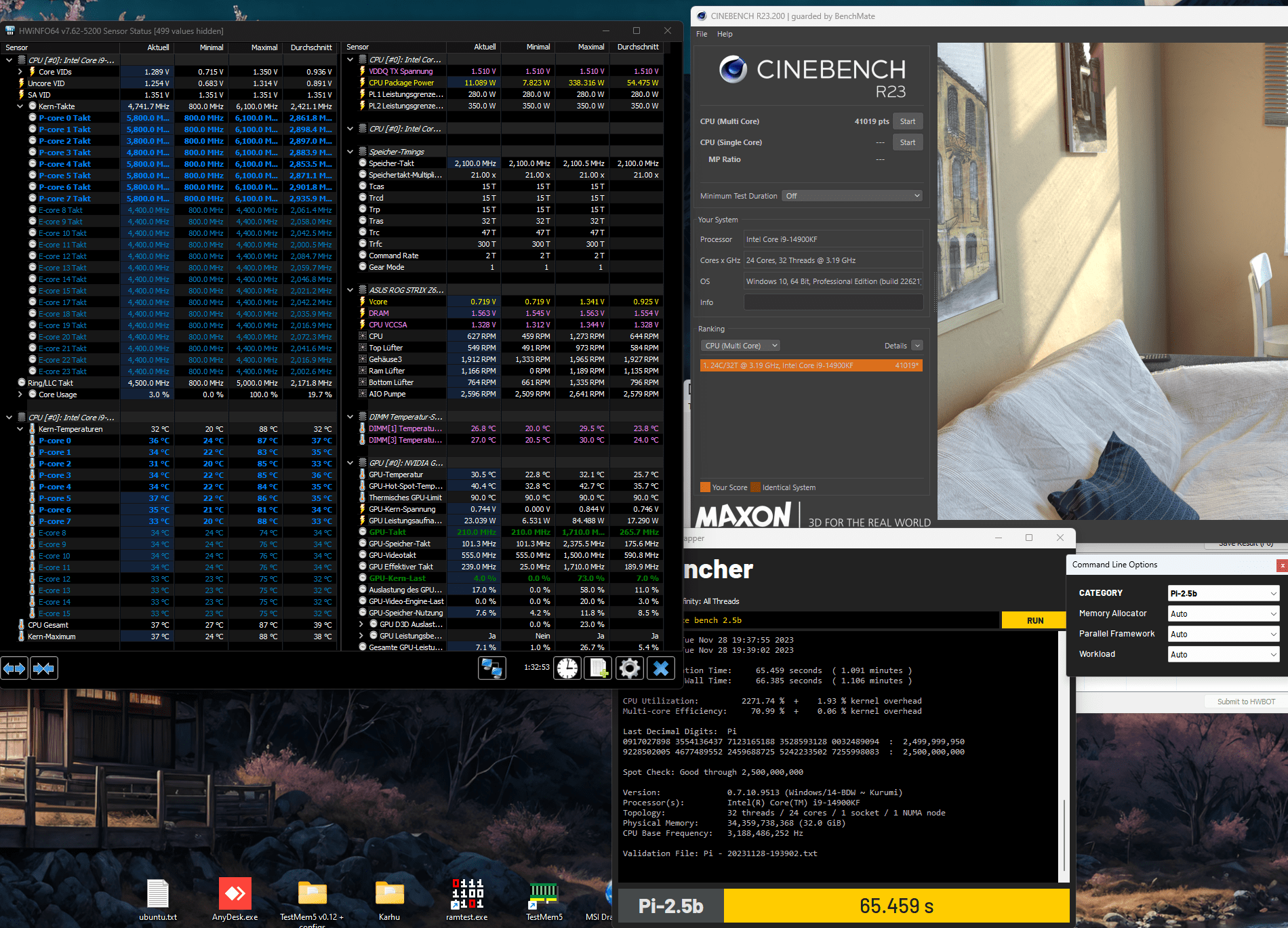
Task: Click HWiNFO clock reset-timer icon
Action: (567, 668)
